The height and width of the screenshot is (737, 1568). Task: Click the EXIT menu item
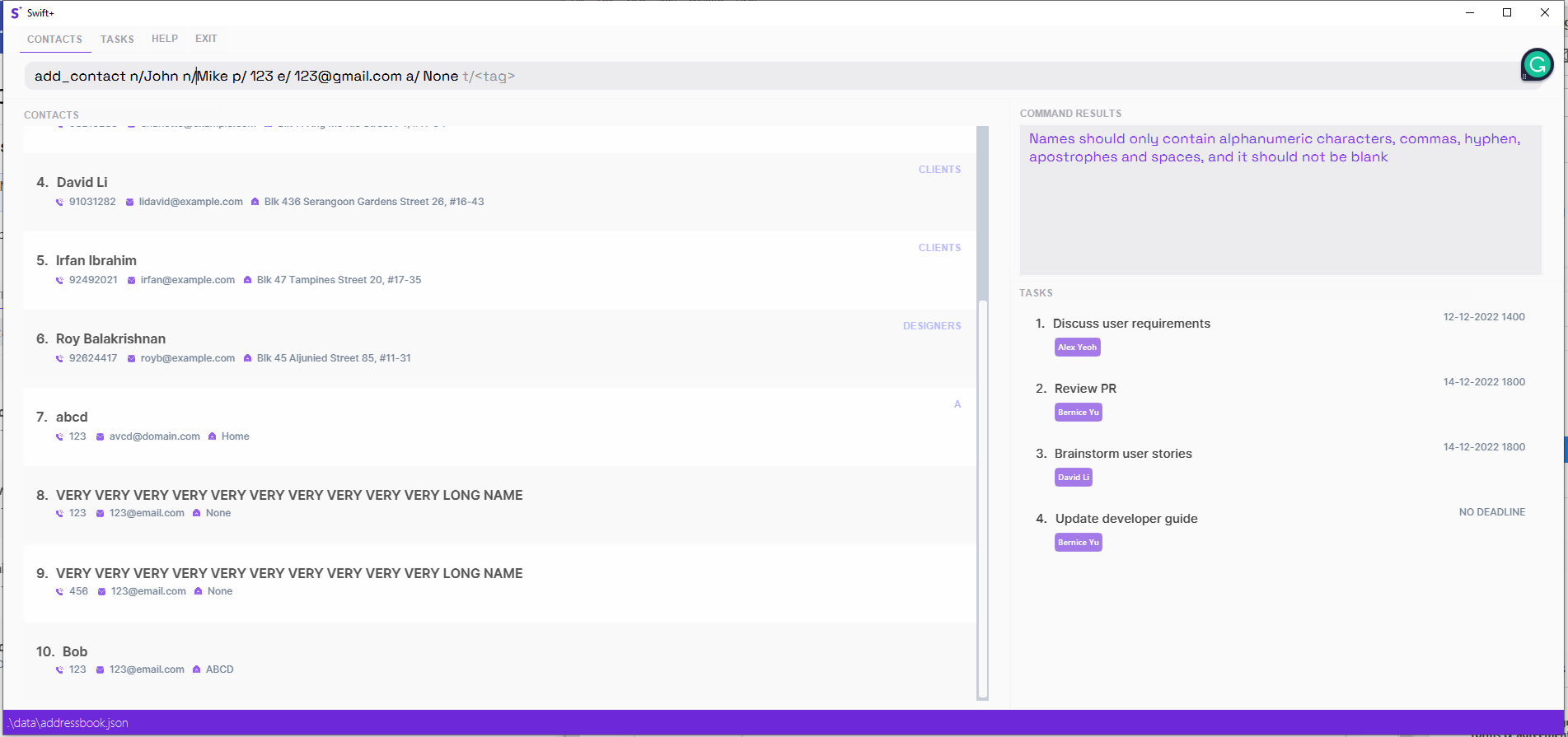(x=206, y=39)
